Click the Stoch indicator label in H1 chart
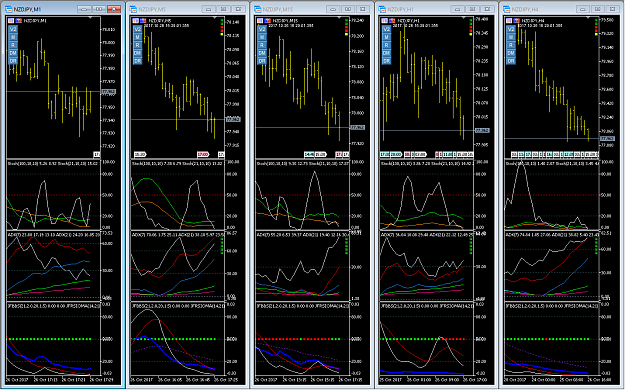The height and width of the screenshot is (390, 625). [425, 163]
